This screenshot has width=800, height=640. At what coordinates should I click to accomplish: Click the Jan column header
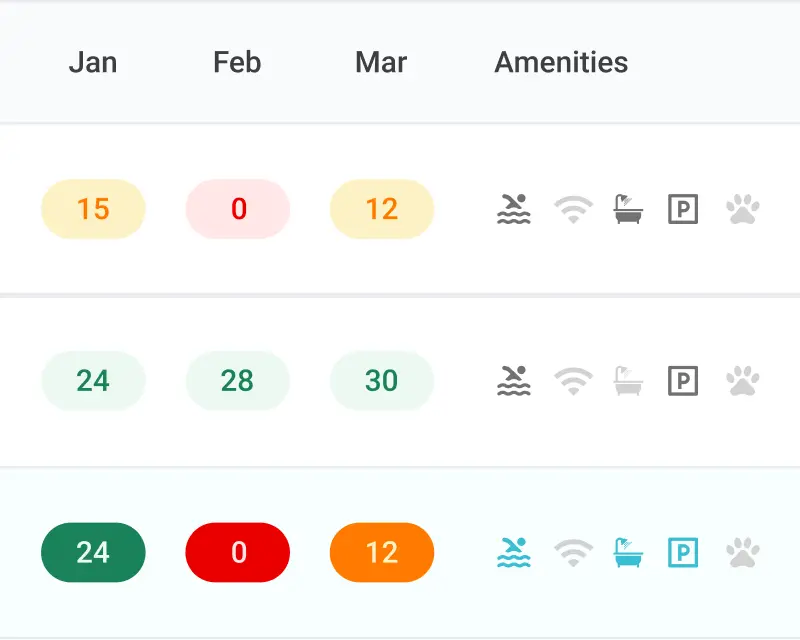[93, 62]
